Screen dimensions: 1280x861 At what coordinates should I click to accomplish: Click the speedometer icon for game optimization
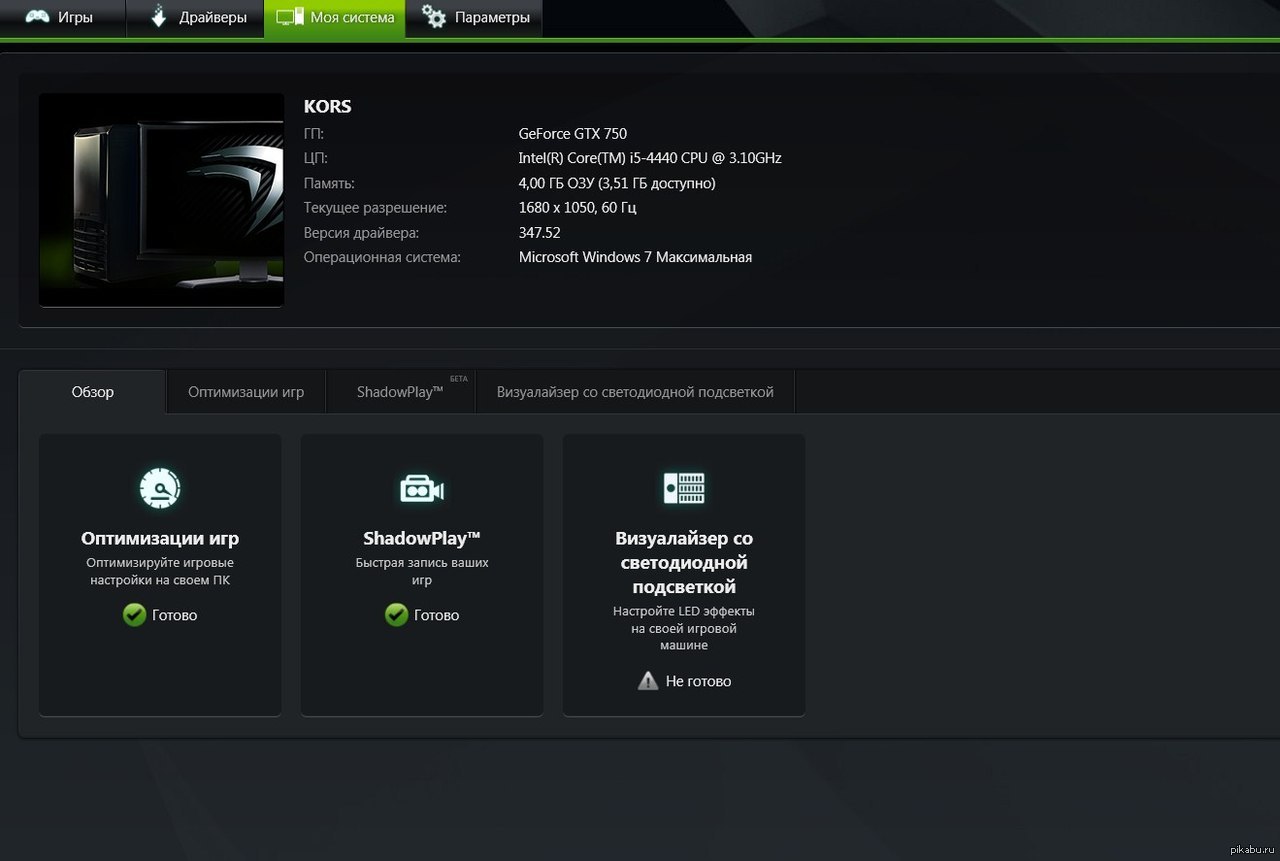click(x=160, y=488)
